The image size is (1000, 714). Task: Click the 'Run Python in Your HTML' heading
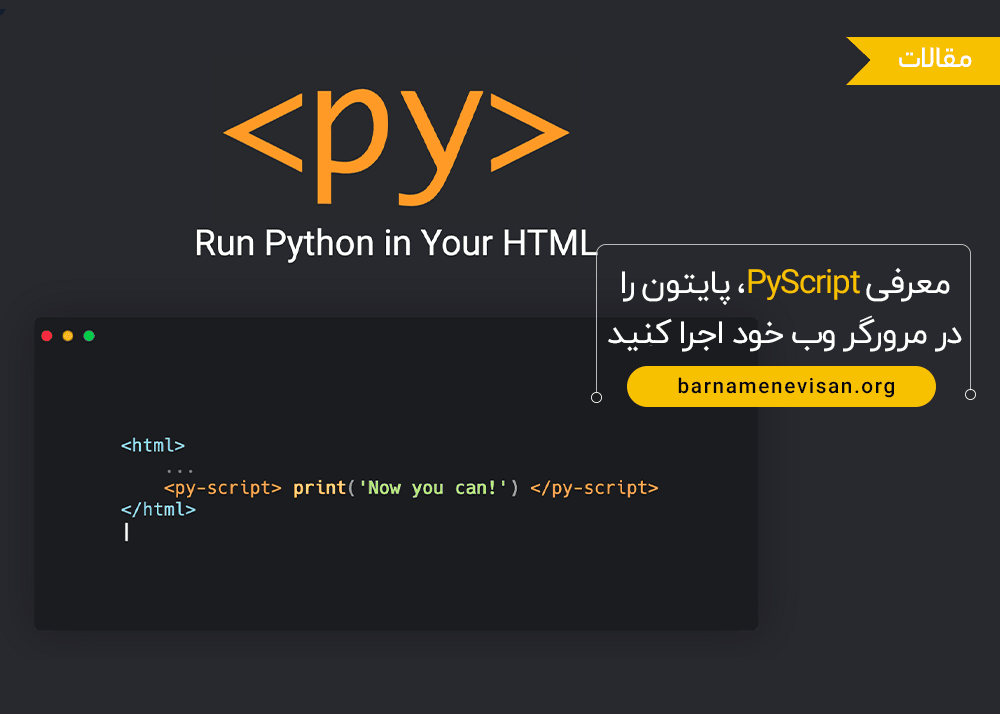point(395,244)
